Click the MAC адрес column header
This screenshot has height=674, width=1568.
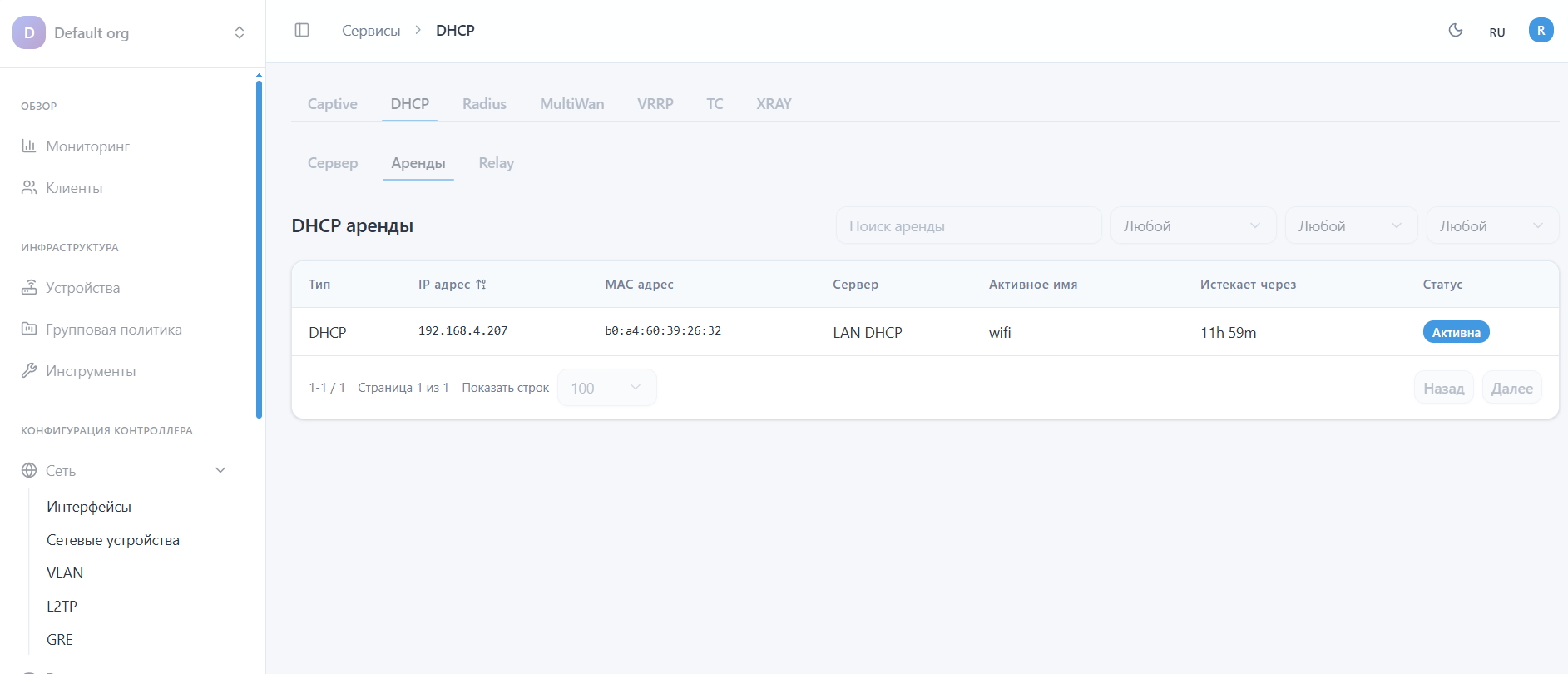tap(639, 285)
